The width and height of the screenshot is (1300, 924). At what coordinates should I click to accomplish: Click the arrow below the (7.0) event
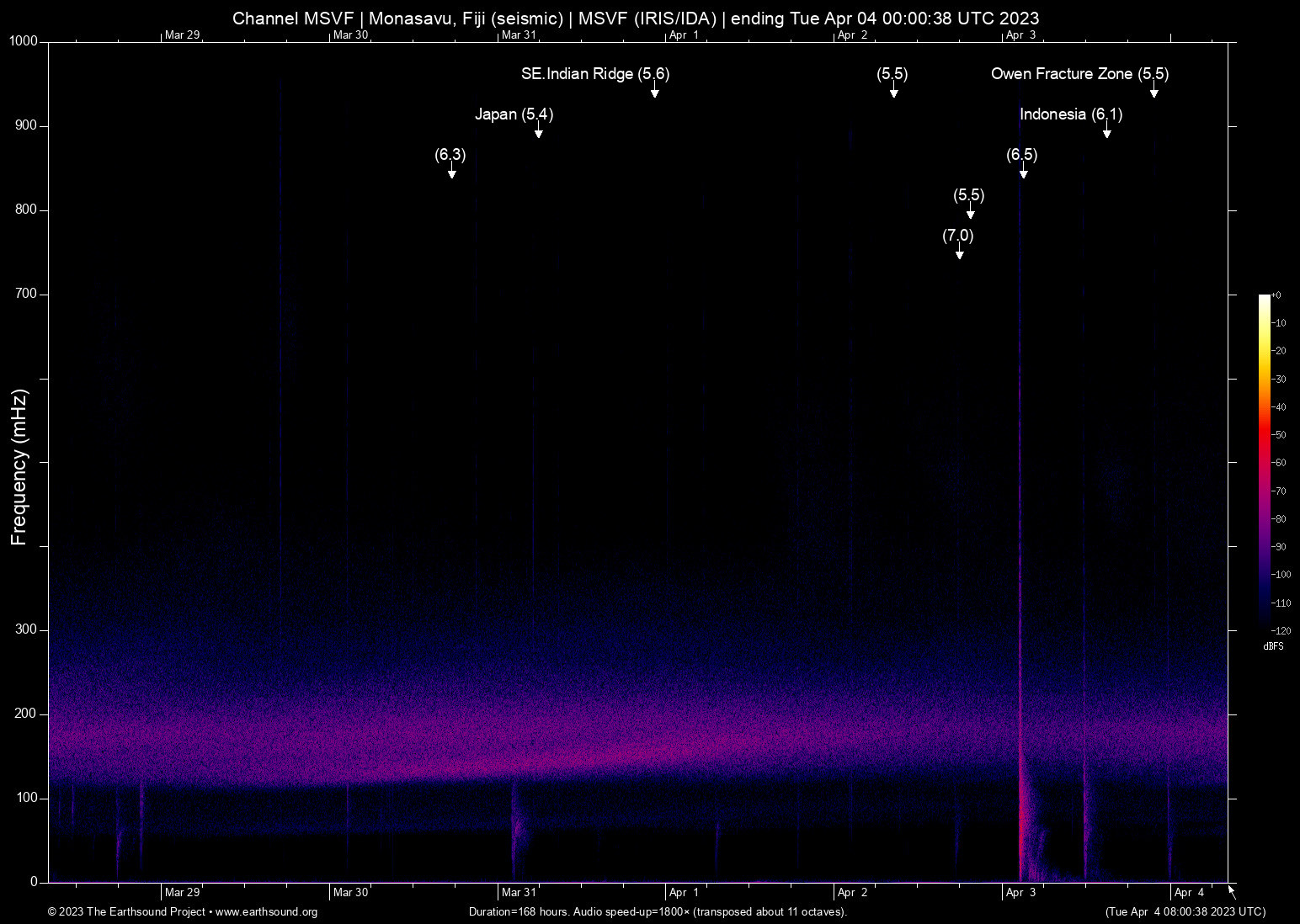(x=959, y=252)
